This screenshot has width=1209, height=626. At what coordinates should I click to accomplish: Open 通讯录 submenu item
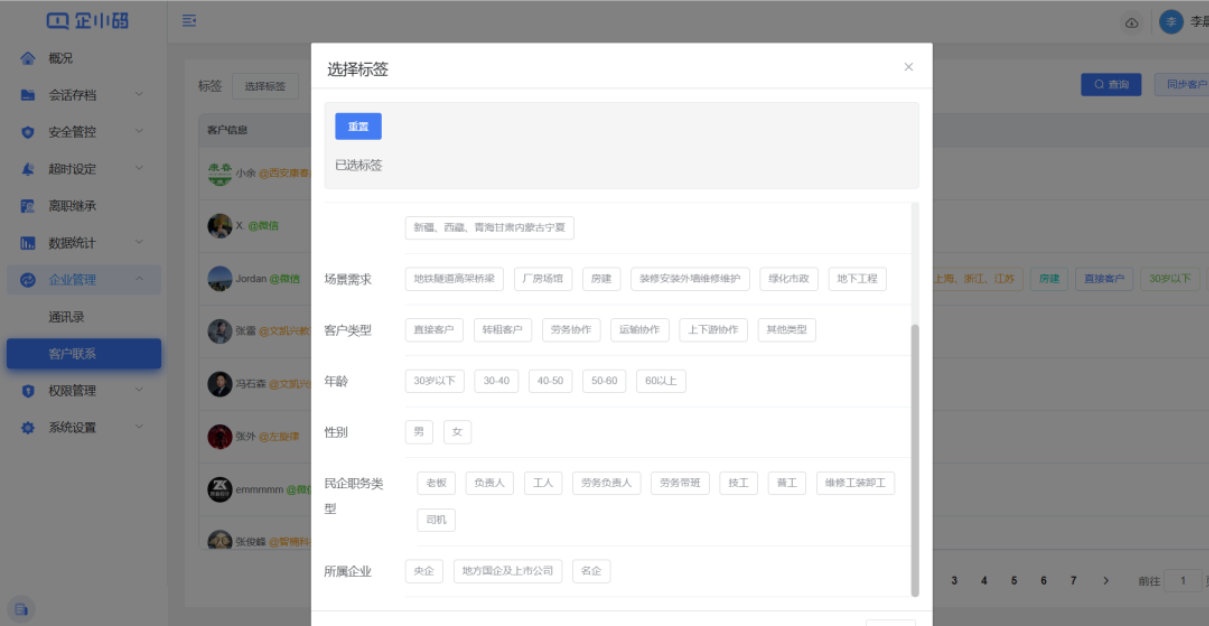[x=83, y=317]
